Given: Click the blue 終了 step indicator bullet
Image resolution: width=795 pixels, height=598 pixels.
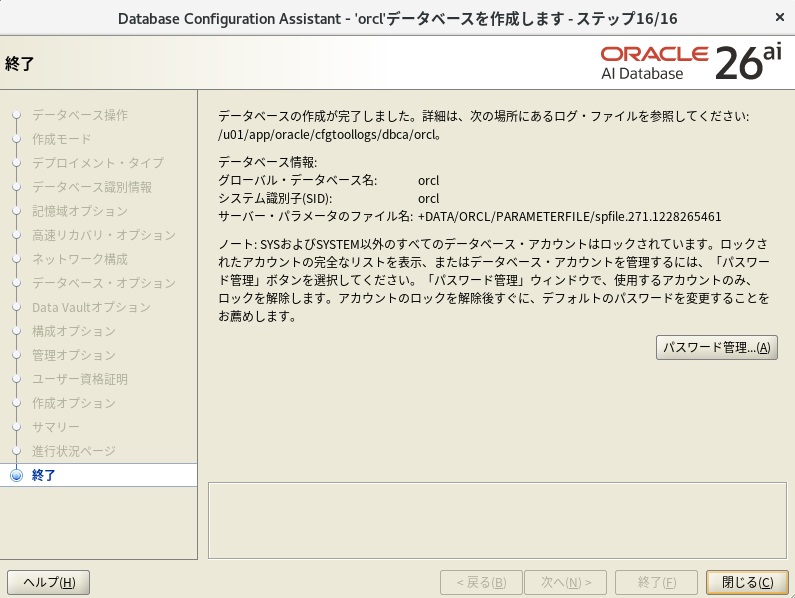Looking at the screenshot, I should [x=17, y=475].
